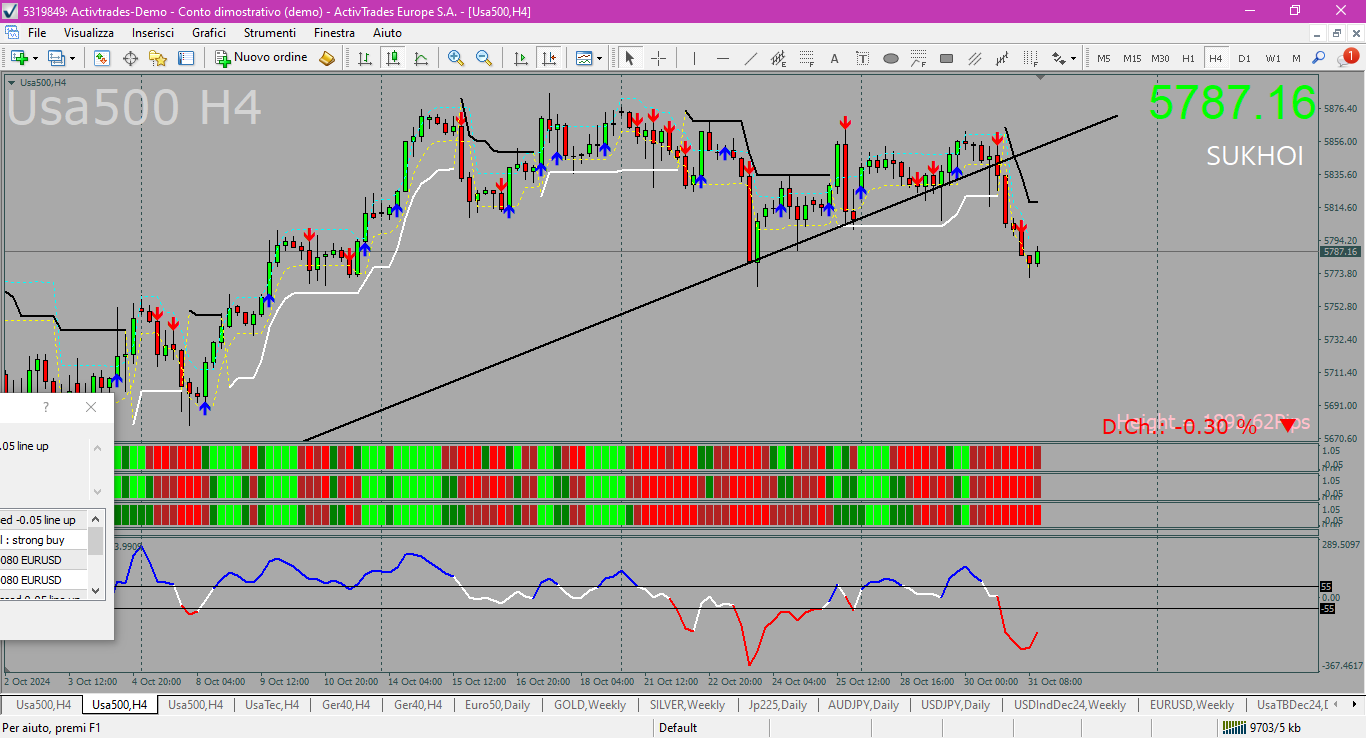Open a new chart window
This screenshot has width=1366, height=738.
(x=19, y=58)
